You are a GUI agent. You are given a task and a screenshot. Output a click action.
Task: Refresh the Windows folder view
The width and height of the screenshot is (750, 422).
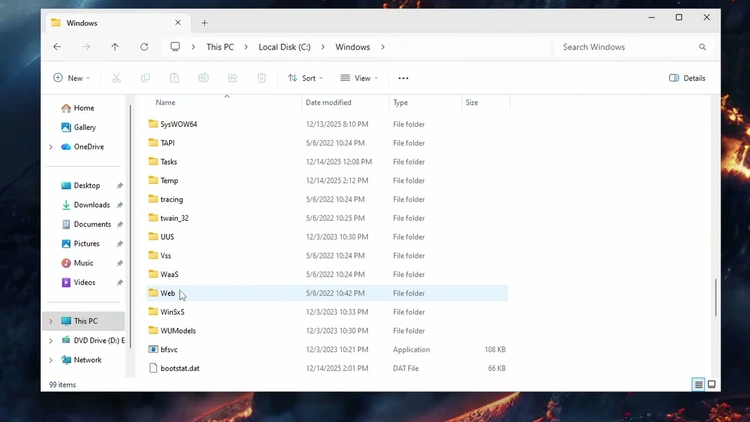click(x=144, y=47)
